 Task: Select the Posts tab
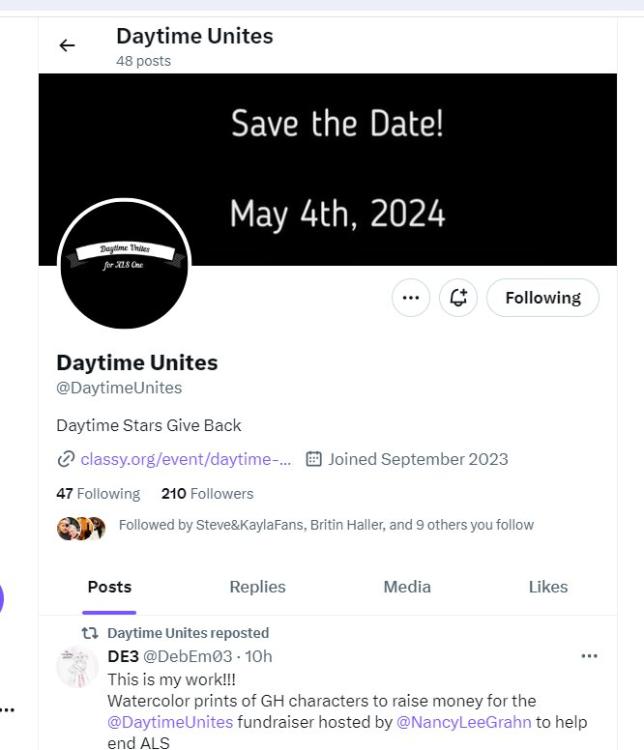[x=109, y=587]
